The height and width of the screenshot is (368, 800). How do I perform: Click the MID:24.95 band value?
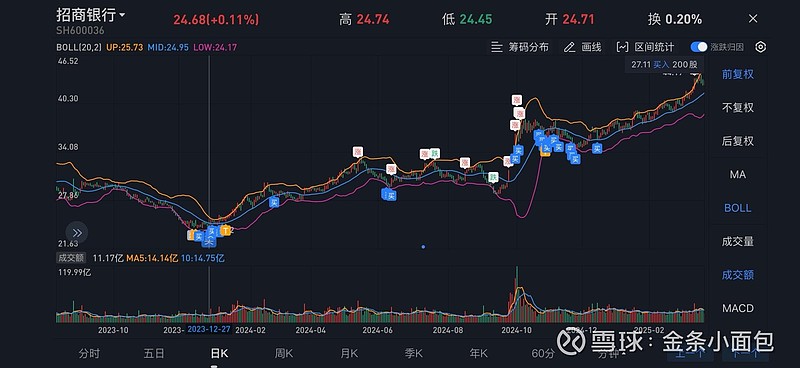click(x=168, y=47)
